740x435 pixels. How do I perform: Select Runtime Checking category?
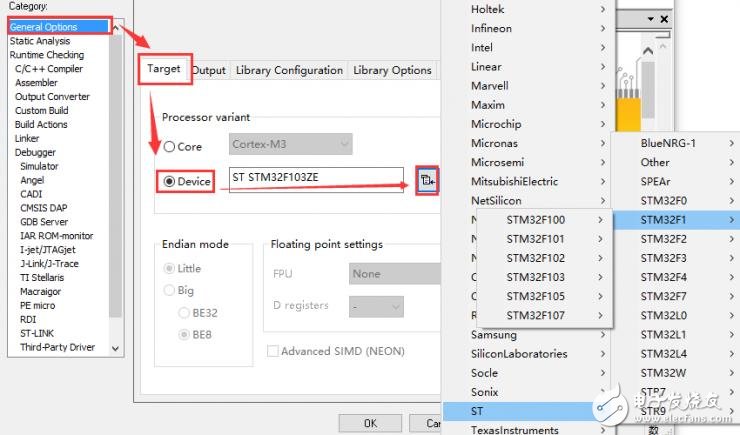point(47,55)
